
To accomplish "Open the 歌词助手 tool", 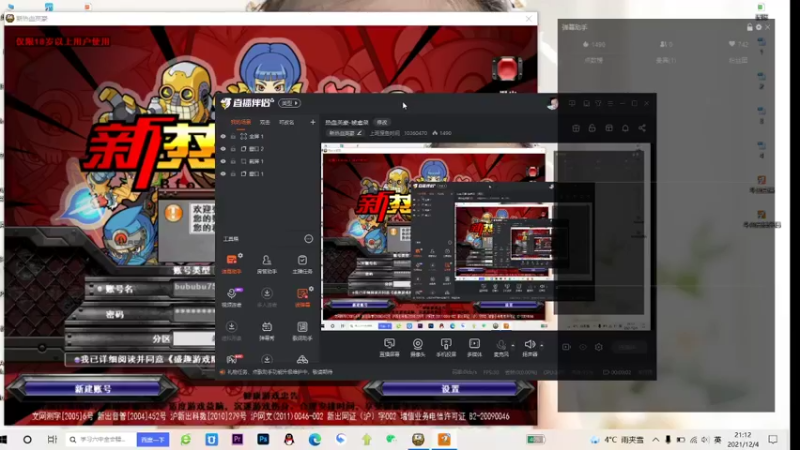I will [x=302, y=330].
